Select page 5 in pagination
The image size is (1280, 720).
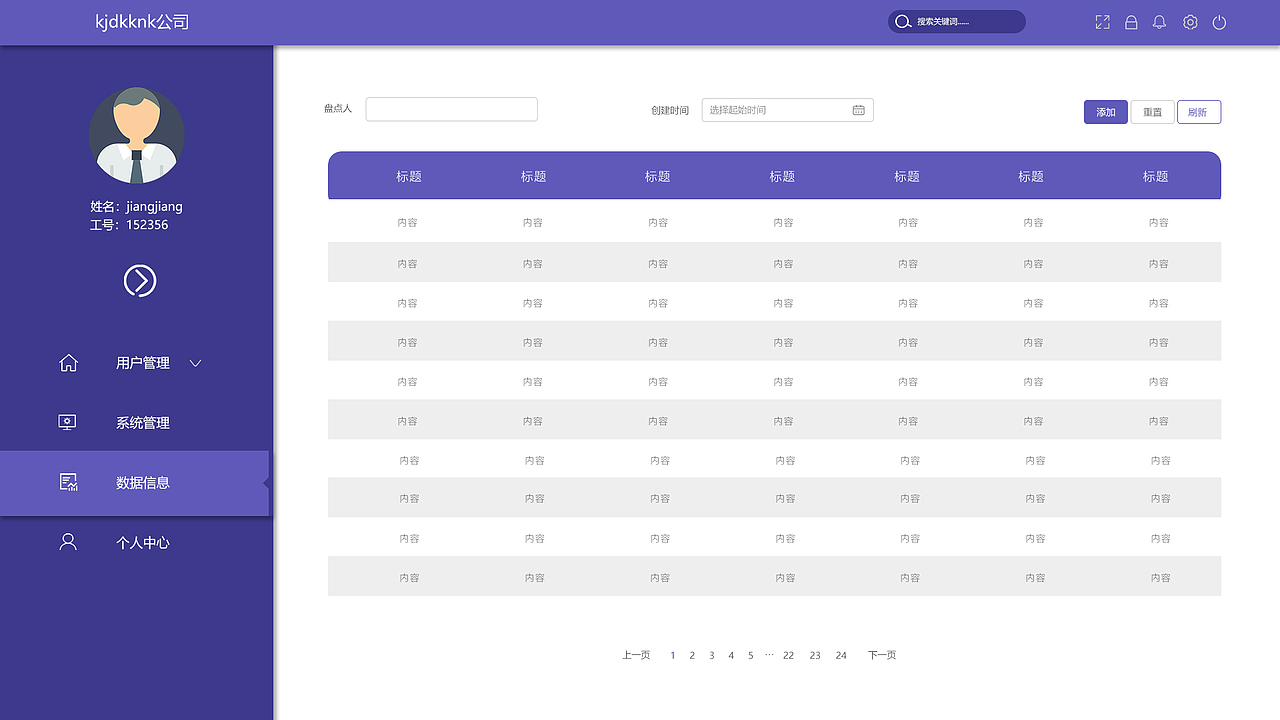(751, 656)
